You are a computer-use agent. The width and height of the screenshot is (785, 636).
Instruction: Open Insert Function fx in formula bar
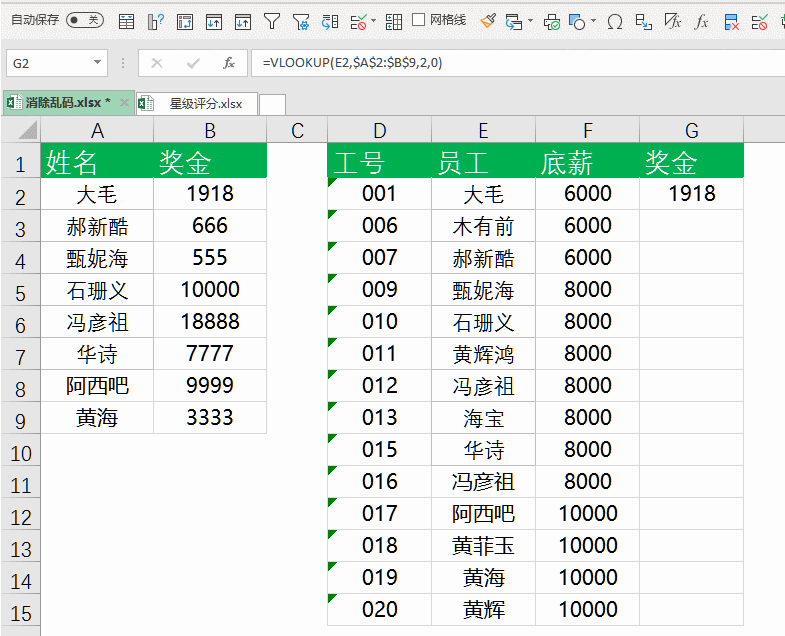[229, 63]
